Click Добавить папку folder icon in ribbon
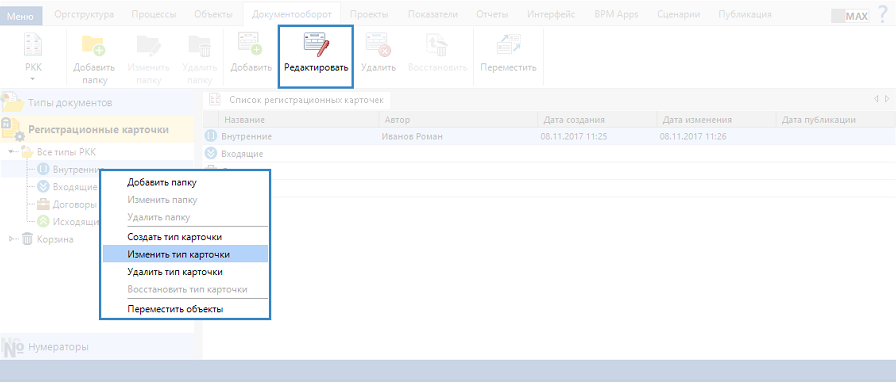896x382 pixels. (x=94, y=46)
